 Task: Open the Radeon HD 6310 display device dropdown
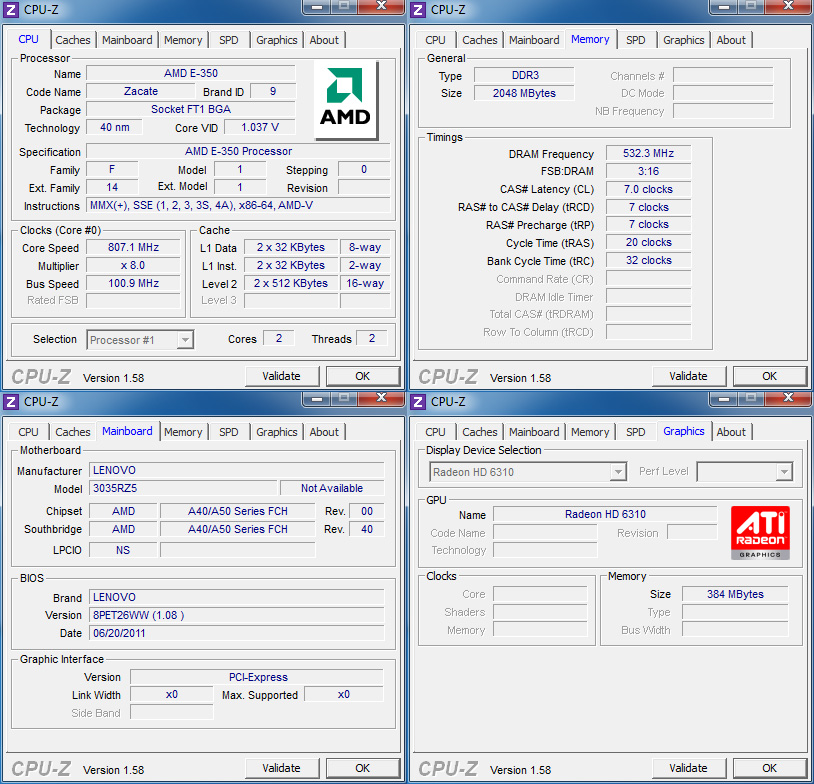click(528, 472)
